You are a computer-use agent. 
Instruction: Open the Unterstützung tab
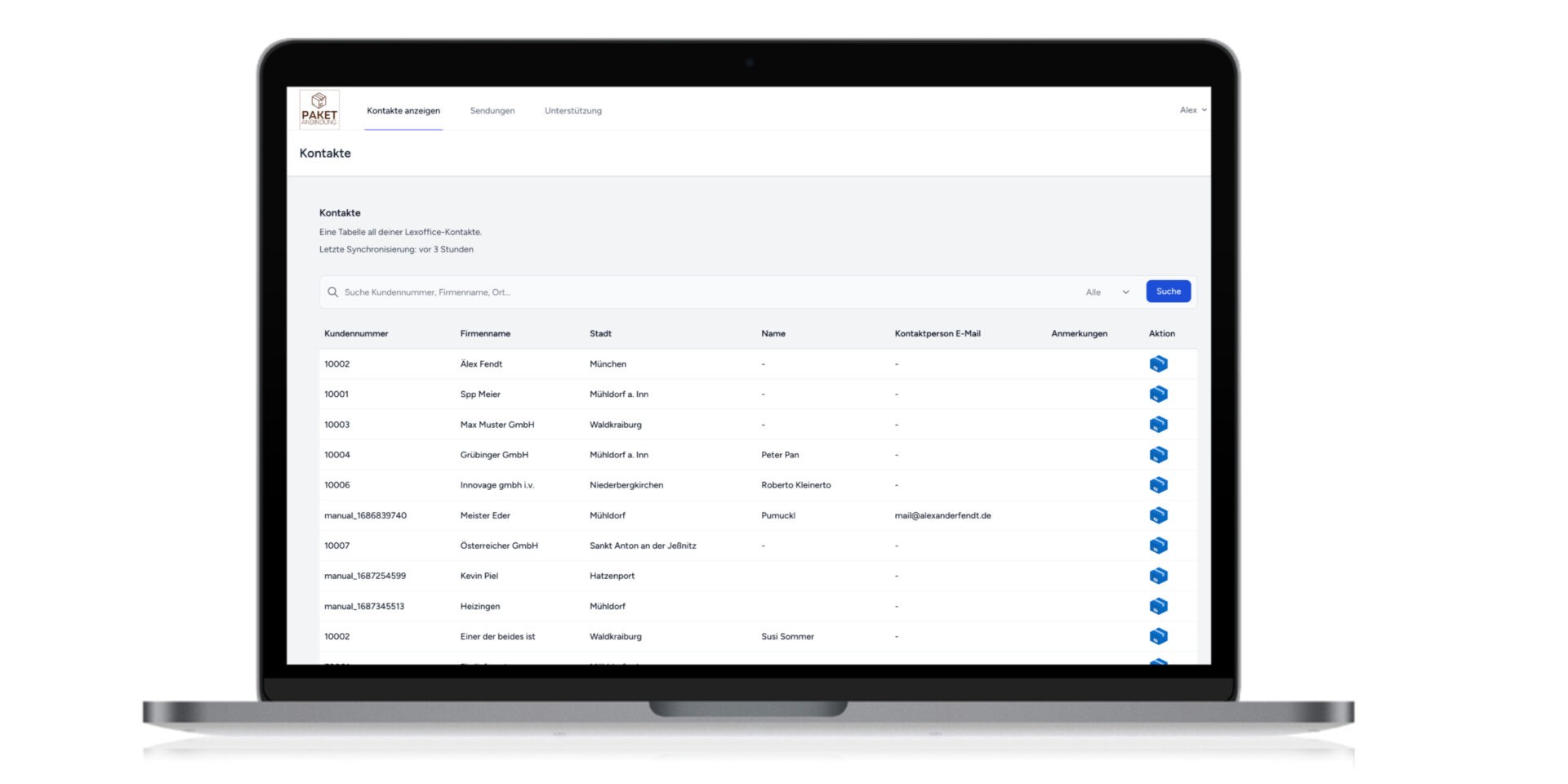coord(572,111)
